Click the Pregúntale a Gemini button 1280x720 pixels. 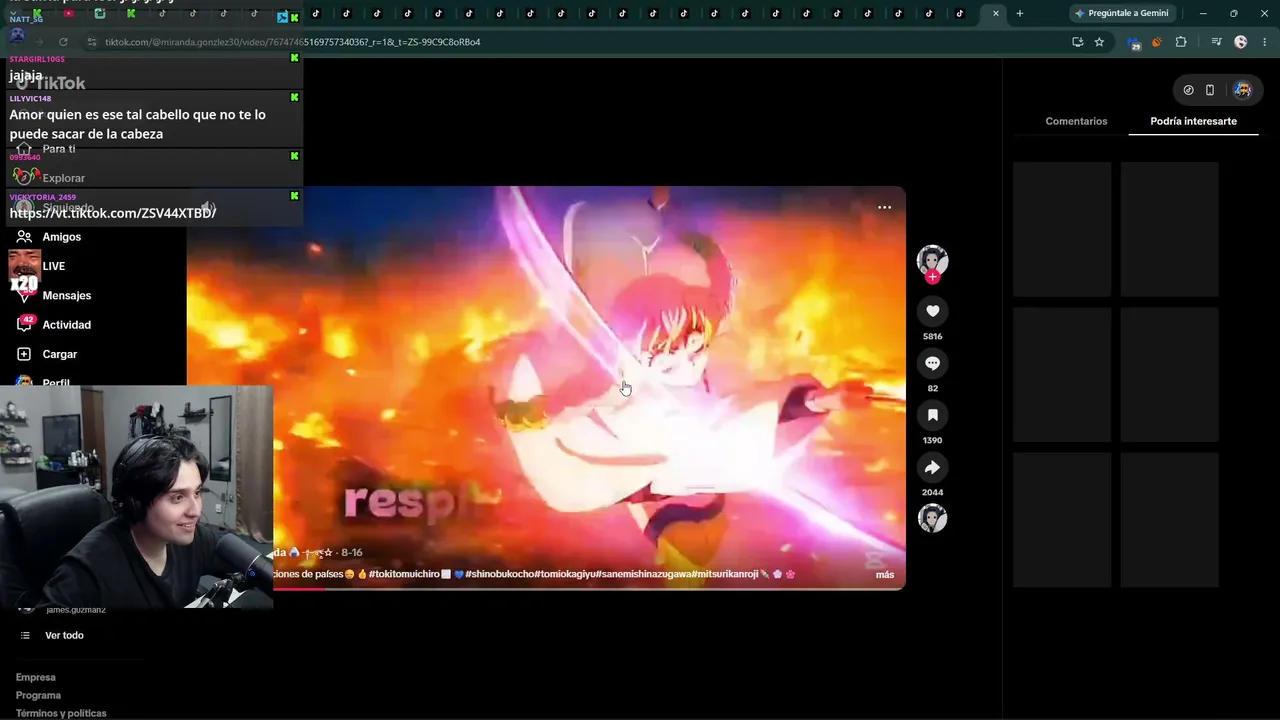tap(1121, 13)
